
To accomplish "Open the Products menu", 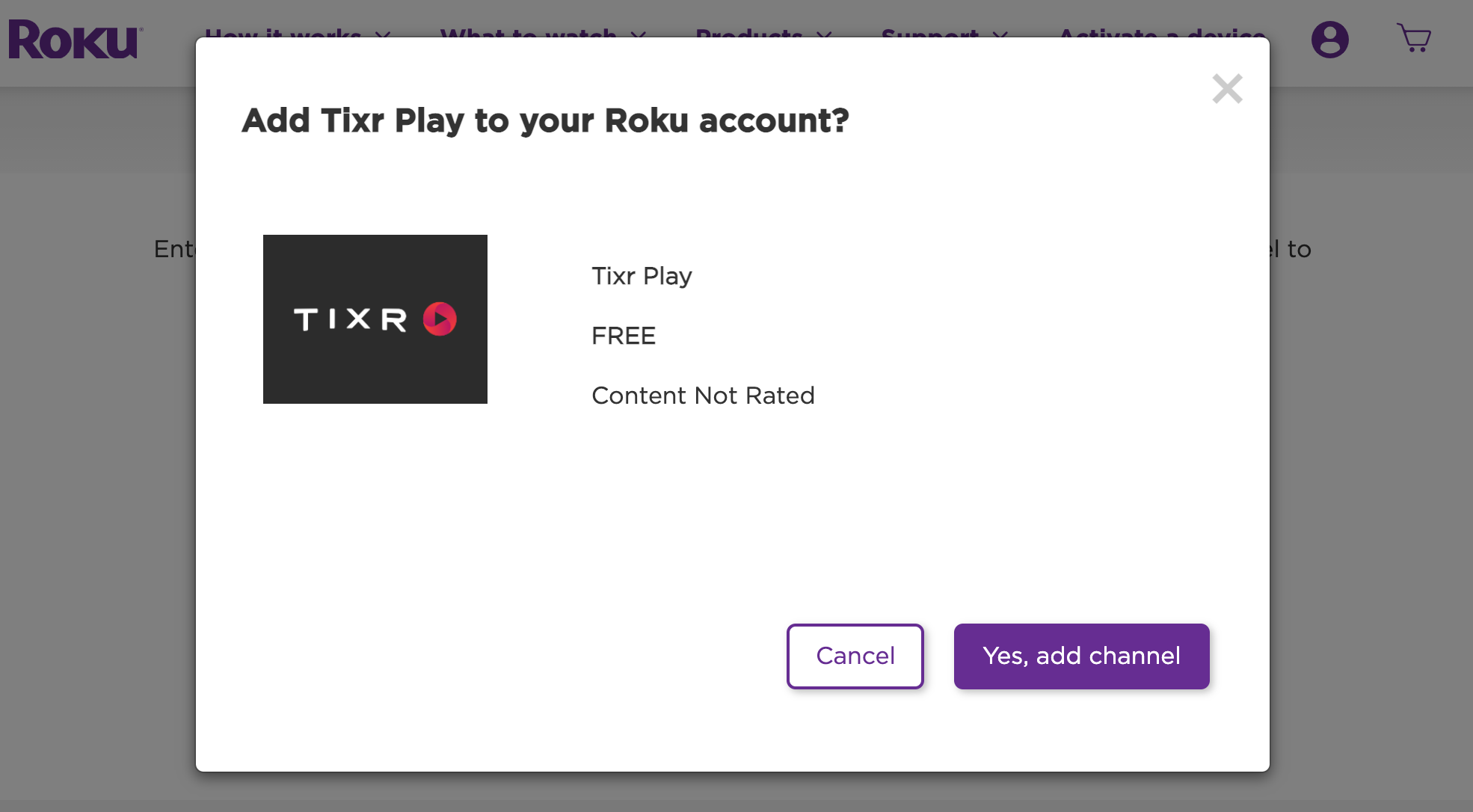I will tap(749, 32).
